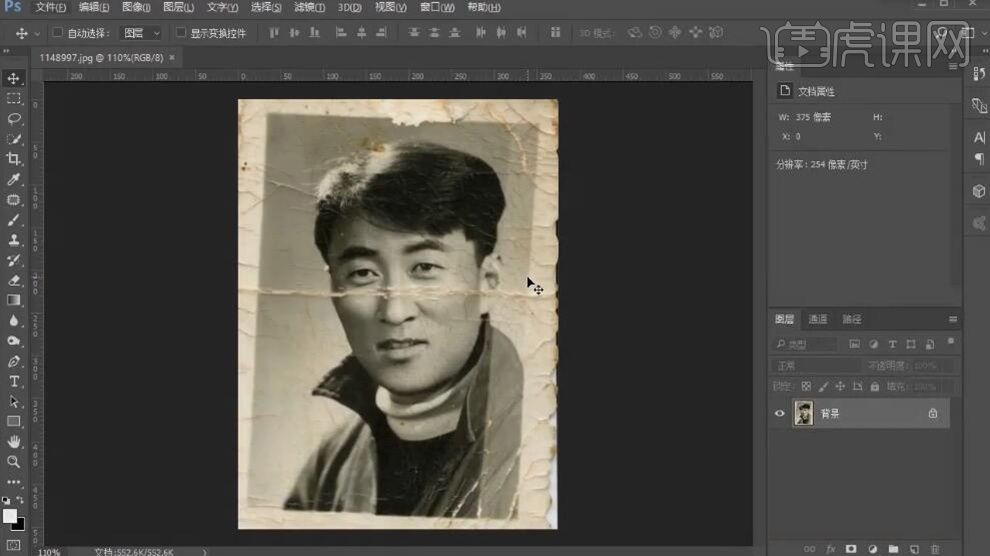
Task: Select the Pen tool
Action: (13, 361)
